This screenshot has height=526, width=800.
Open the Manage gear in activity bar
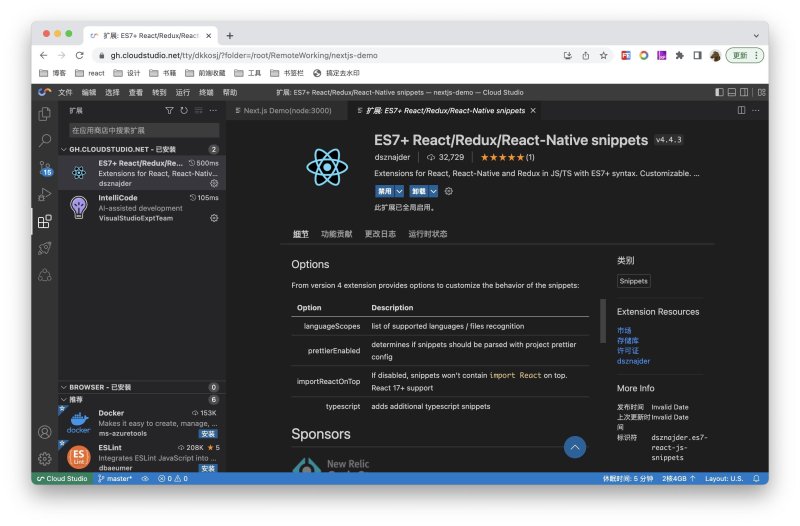[x=45, y=459]
